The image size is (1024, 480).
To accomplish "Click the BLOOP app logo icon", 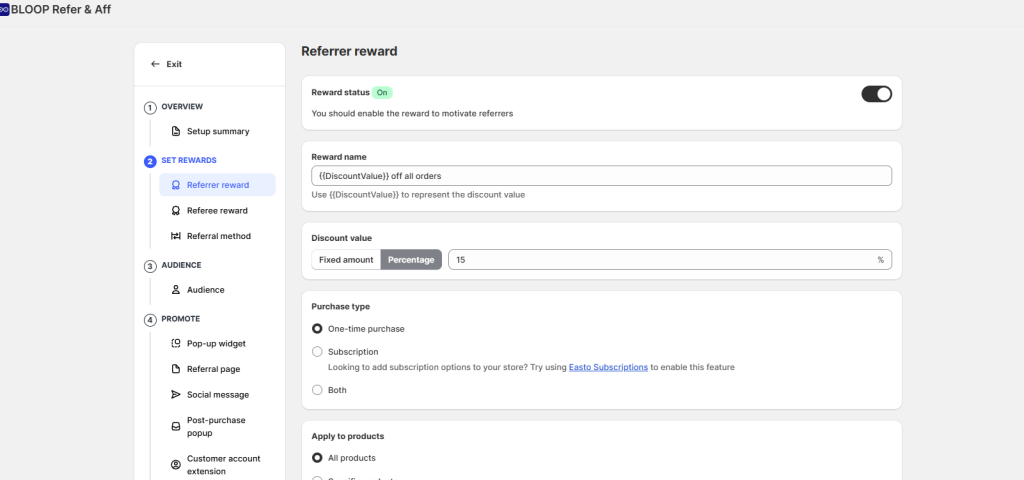I will tap(4, 10).
